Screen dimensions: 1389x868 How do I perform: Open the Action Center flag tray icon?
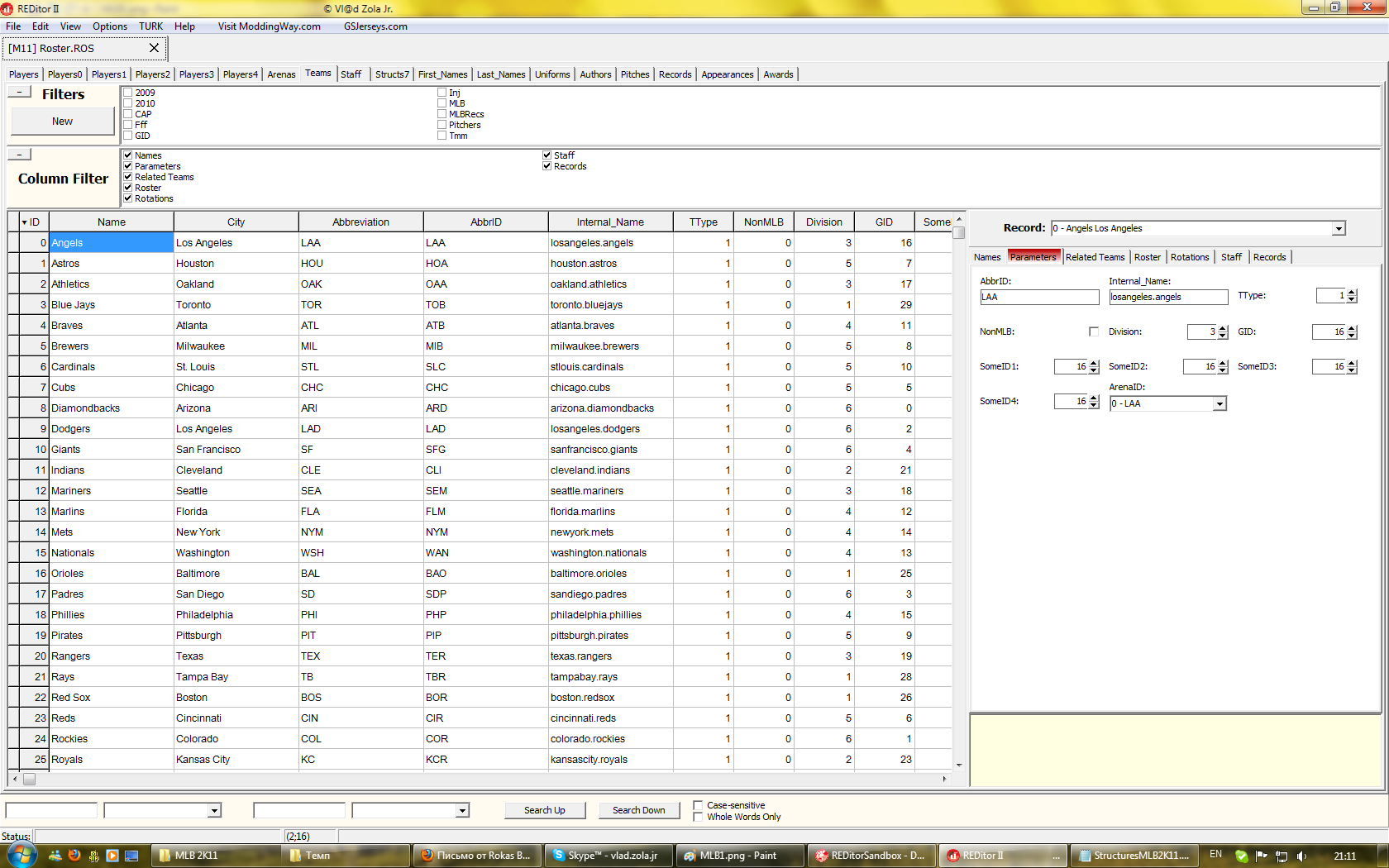[1261, 856]
